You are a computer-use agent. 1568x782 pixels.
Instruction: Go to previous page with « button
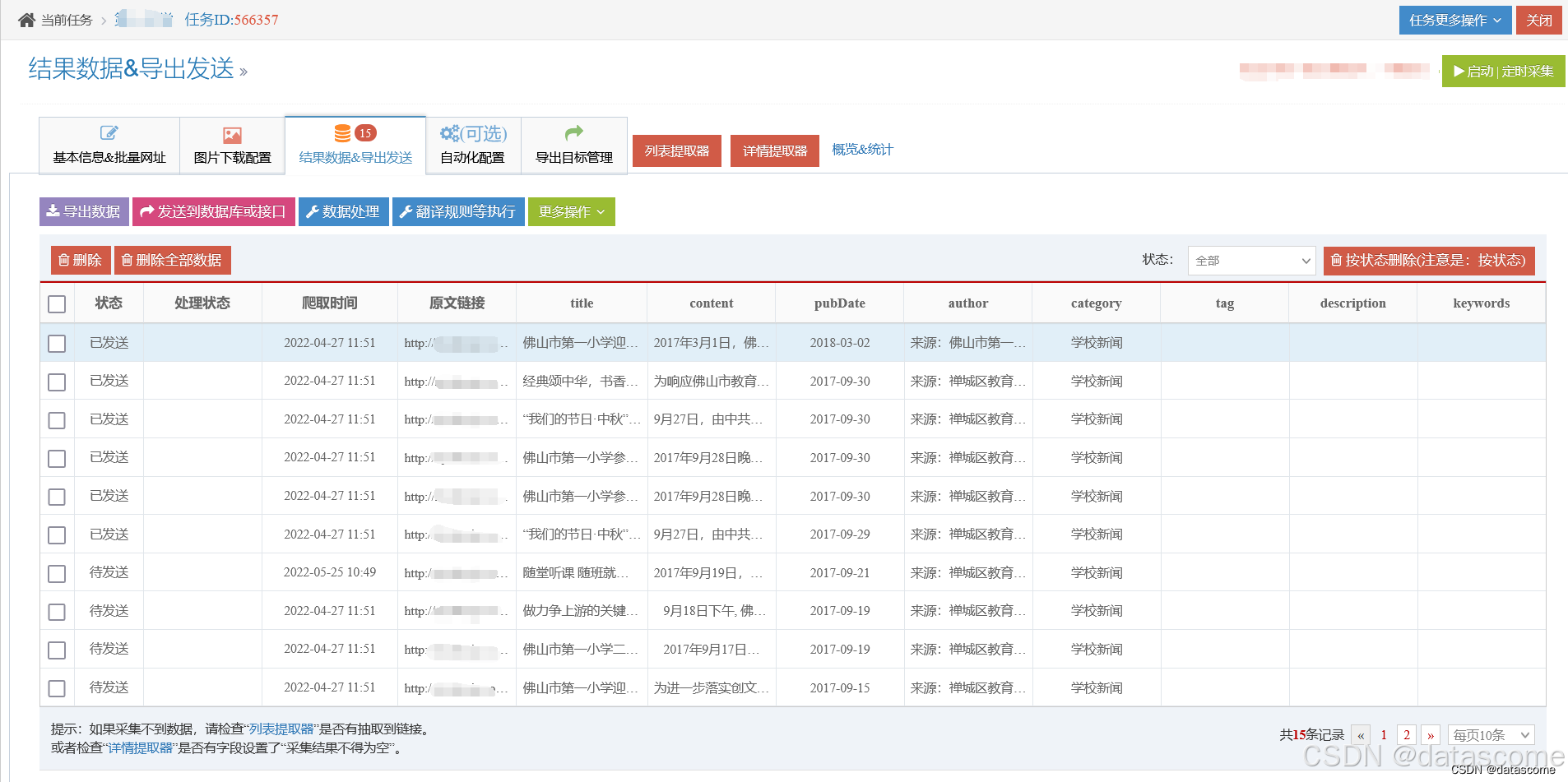[1361, 735]
